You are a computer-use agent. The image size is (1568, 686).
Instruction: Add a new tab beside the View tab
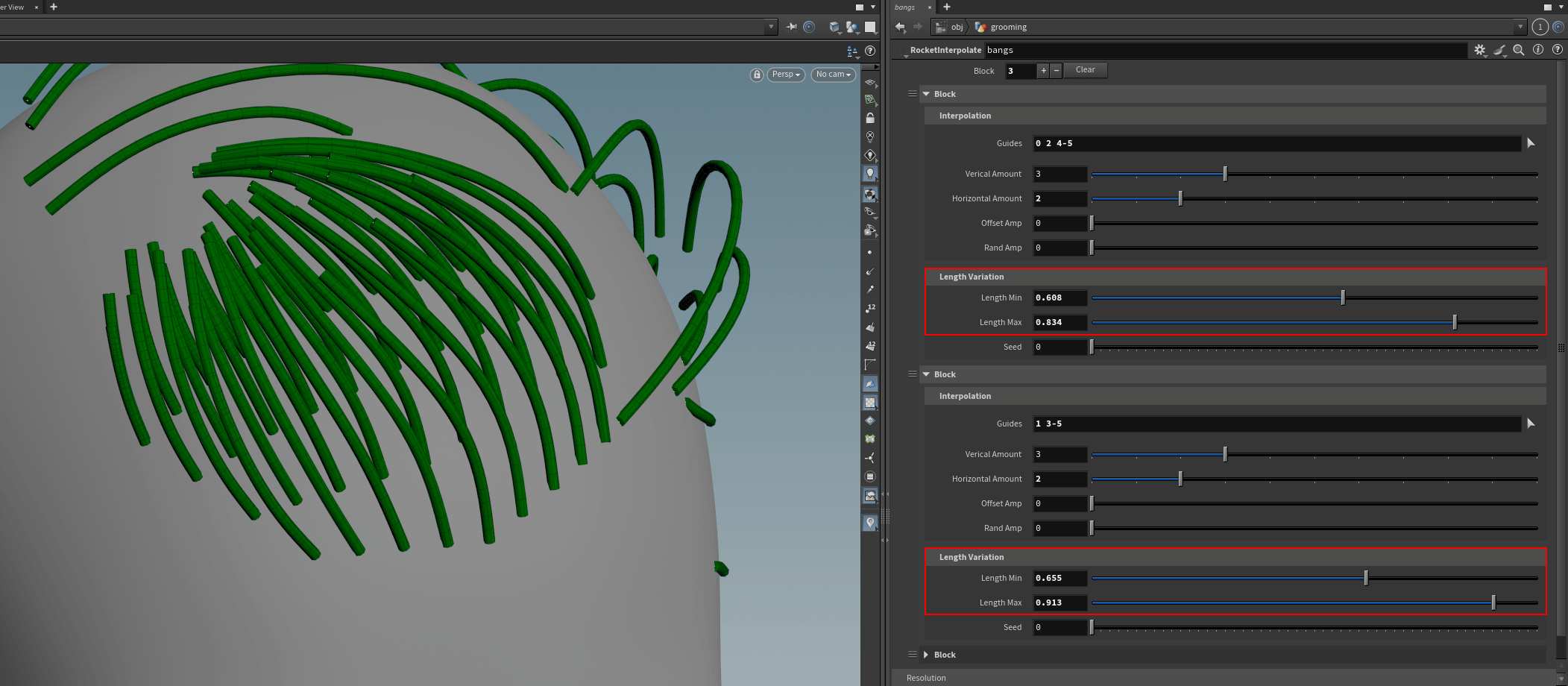coord(53,7)
